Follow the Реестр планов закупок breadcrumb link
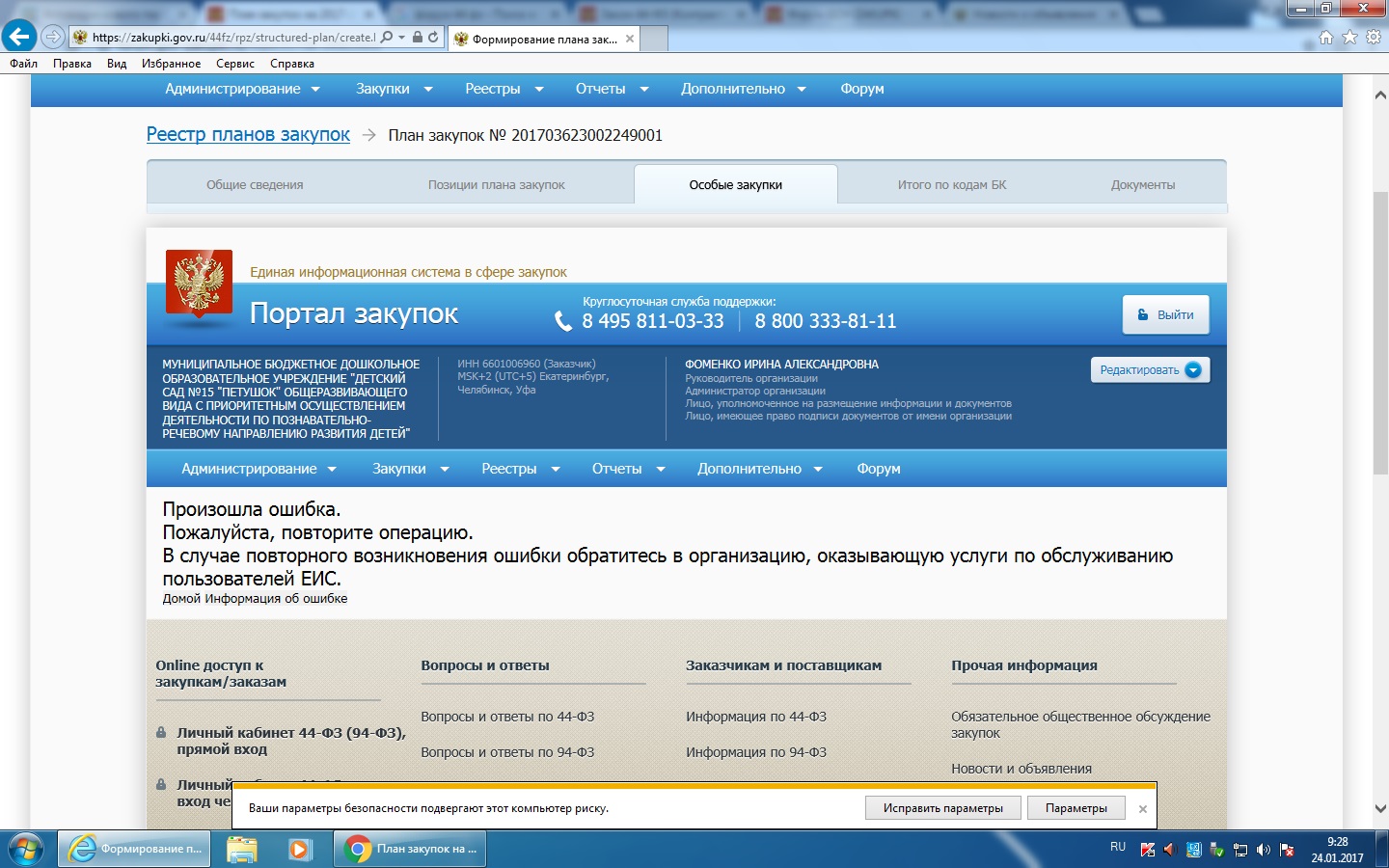This screenshot has height=868, width=1389. pos(248,135)
